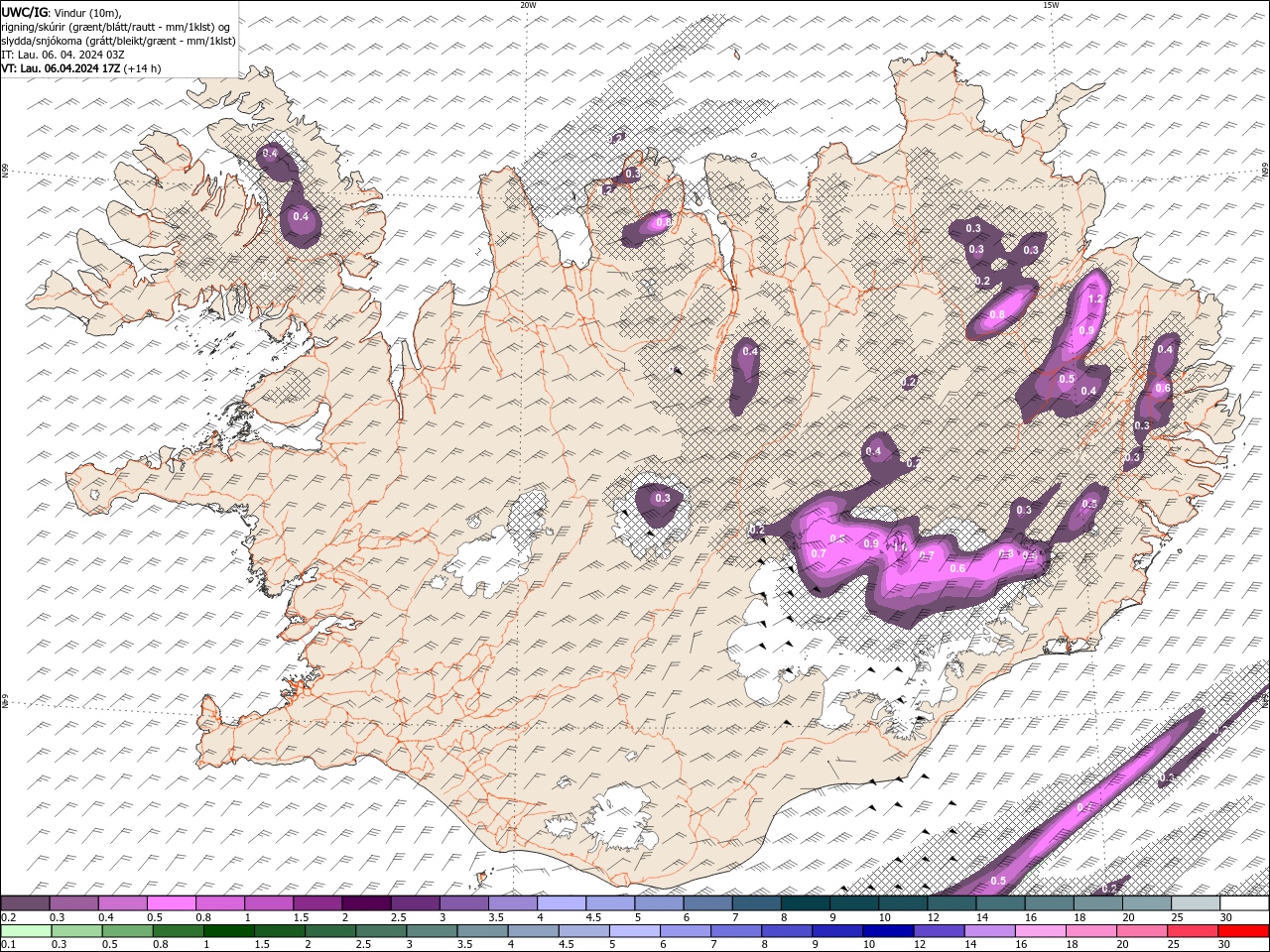Pick the 0.8 swatch in snow legend
The image size is (1270, 952).
[220, 903]
